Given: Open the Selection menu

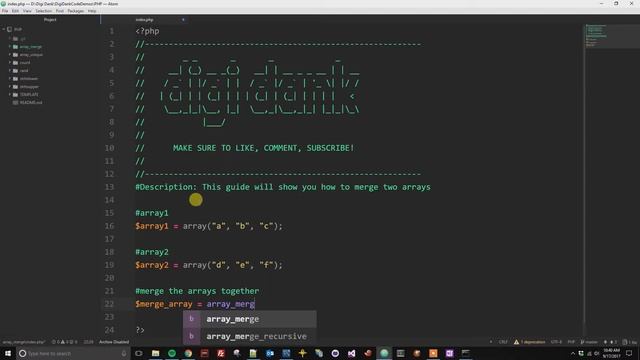Looking at the screenshot, I should tap(43, 11).
